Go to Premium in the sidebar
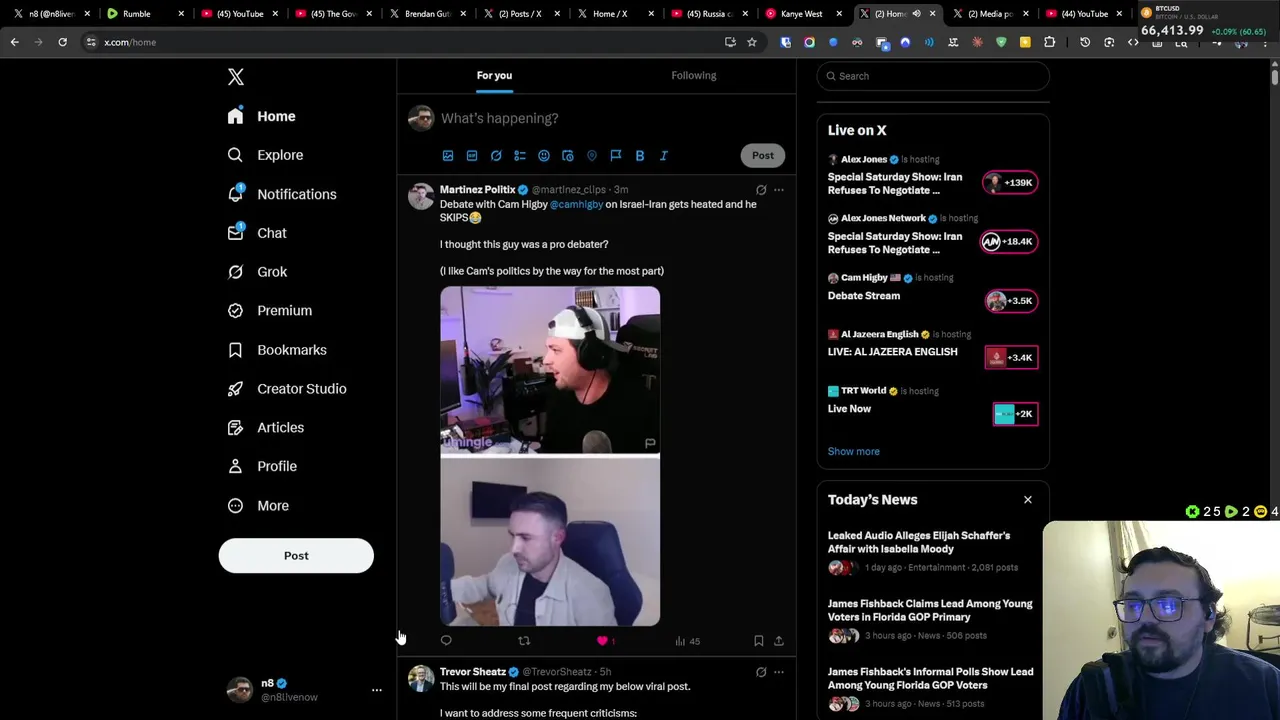Viewport: 1280px width, 720px height. click(270, 311)
